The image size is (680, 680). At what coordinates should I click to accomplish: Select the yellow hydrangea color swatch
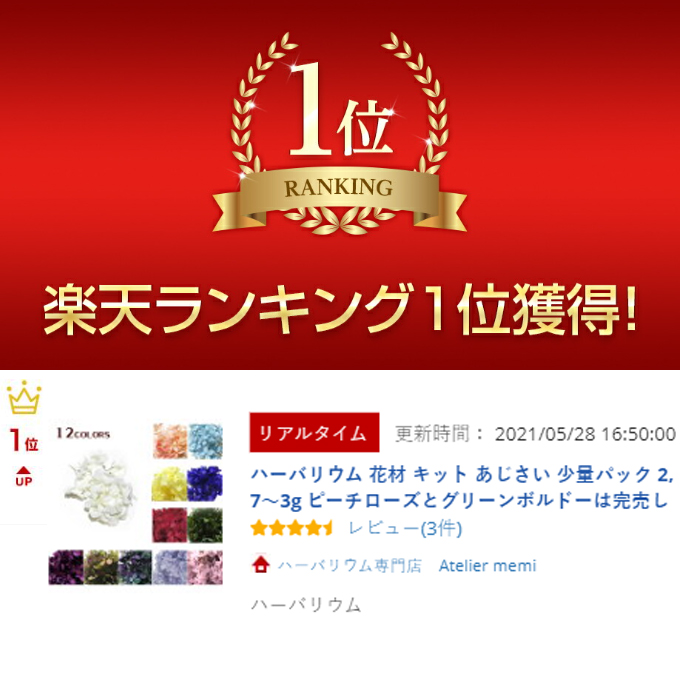coord(170,484)
